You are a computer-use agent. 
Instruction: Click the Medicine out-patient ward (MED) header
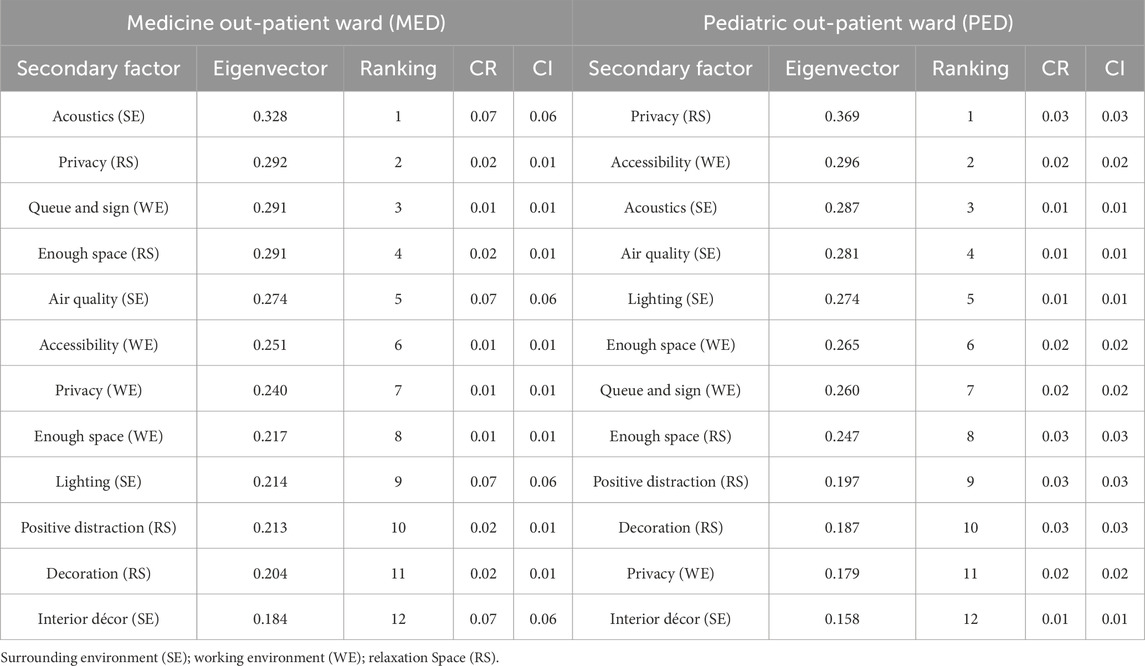pos(286,23)
